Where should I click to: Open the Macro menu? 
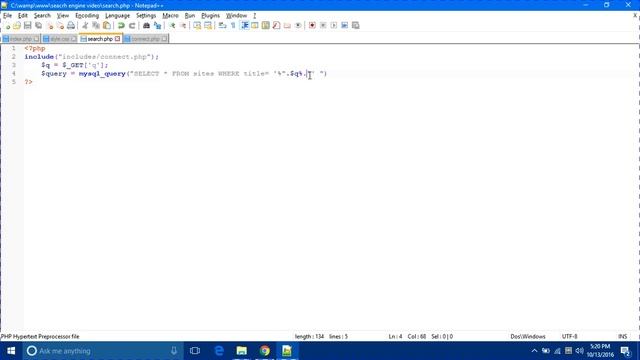click(x=170, y=16)
